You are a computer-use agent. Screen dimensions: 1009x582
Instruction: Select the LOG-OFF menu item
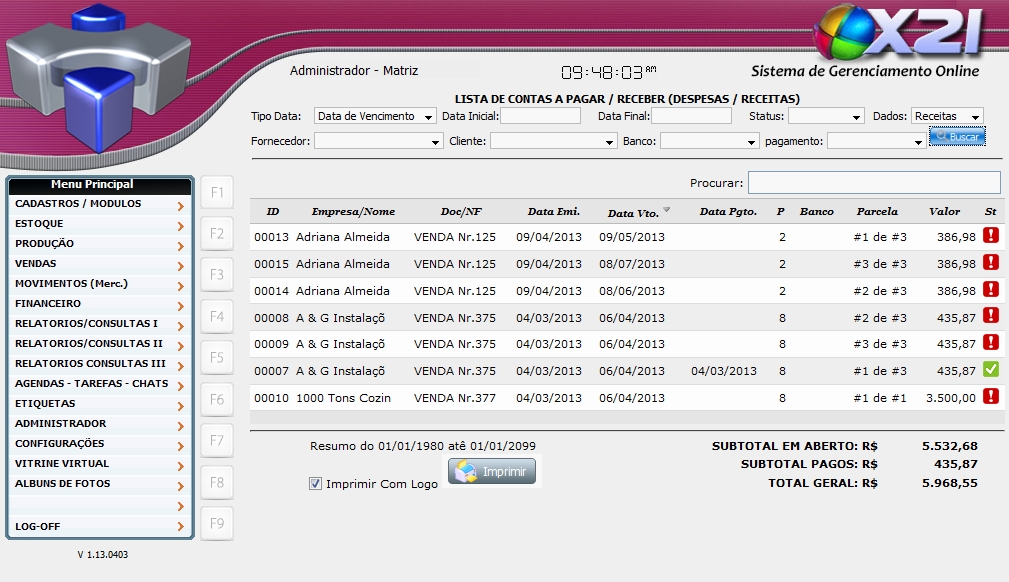(100, 526)
